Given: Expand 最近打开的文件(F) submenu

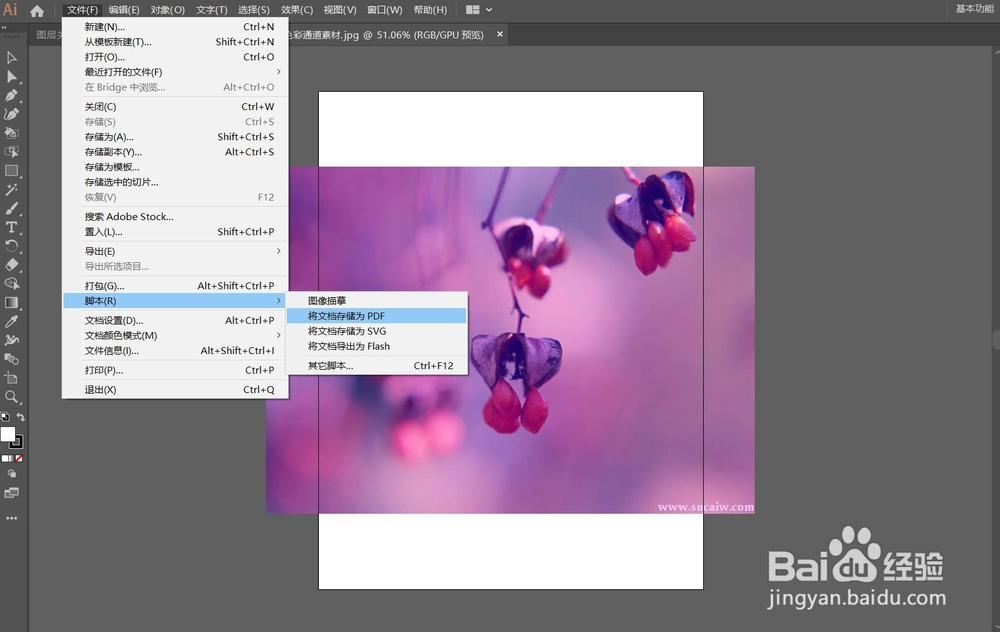Looking at the screenshot, I should click(175, 72).
